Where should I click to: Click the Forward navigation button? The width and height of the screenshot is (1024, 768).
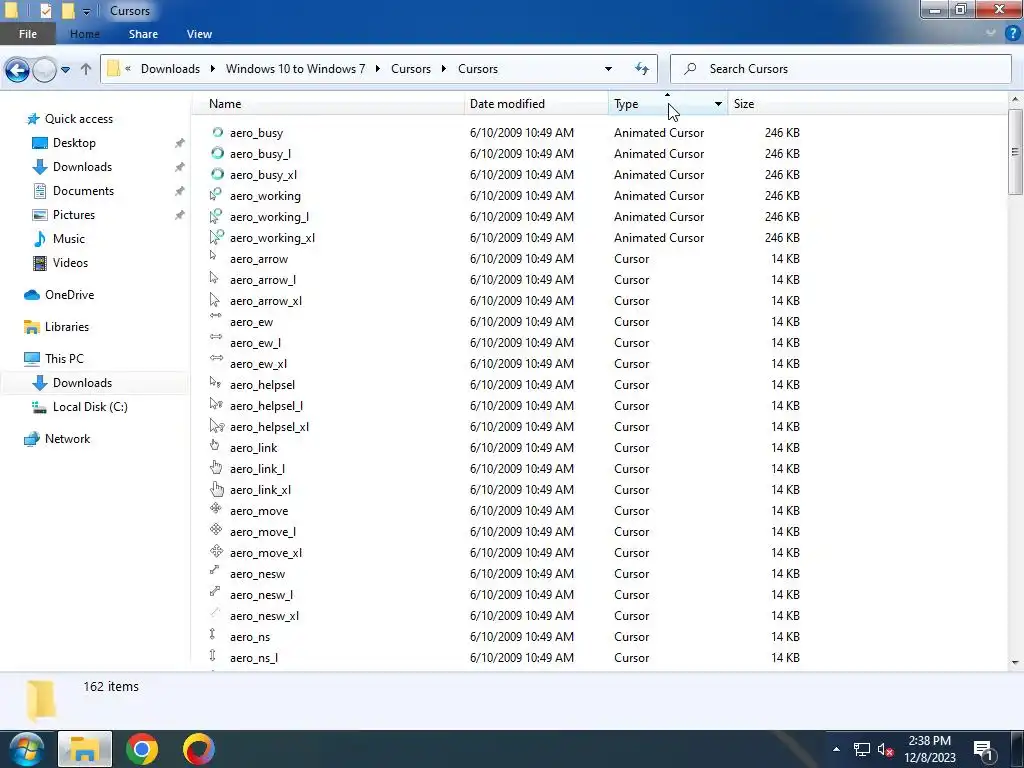pos(44,69)
